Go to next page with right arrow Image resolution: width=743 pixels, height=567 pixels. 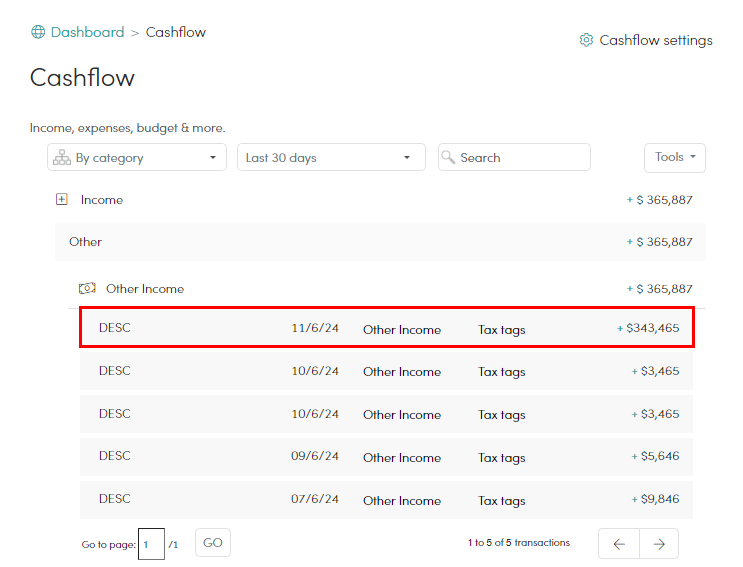(659, 544)
